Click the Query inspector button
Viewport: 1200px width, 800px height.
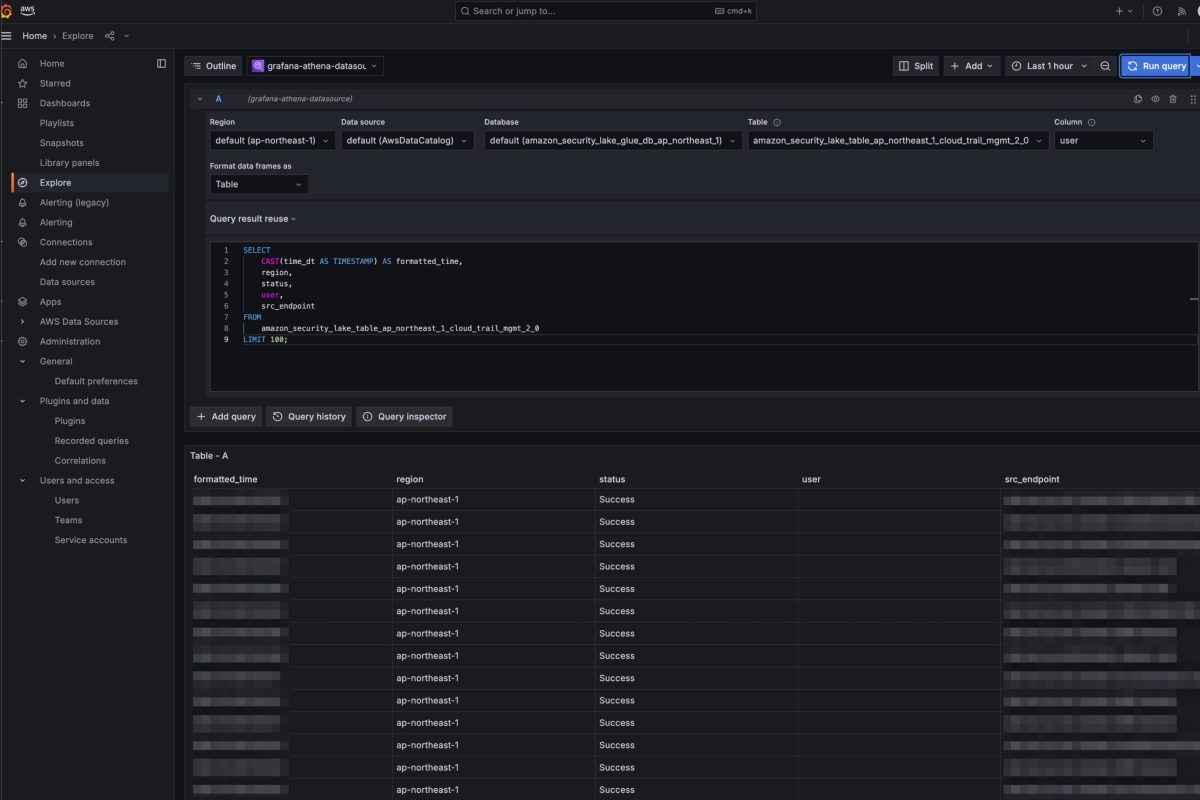tap(404, 416)
